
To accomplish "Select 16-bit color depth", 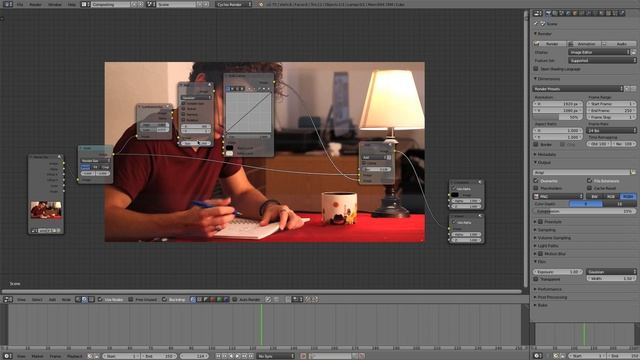I will click(x=620, y=204).
